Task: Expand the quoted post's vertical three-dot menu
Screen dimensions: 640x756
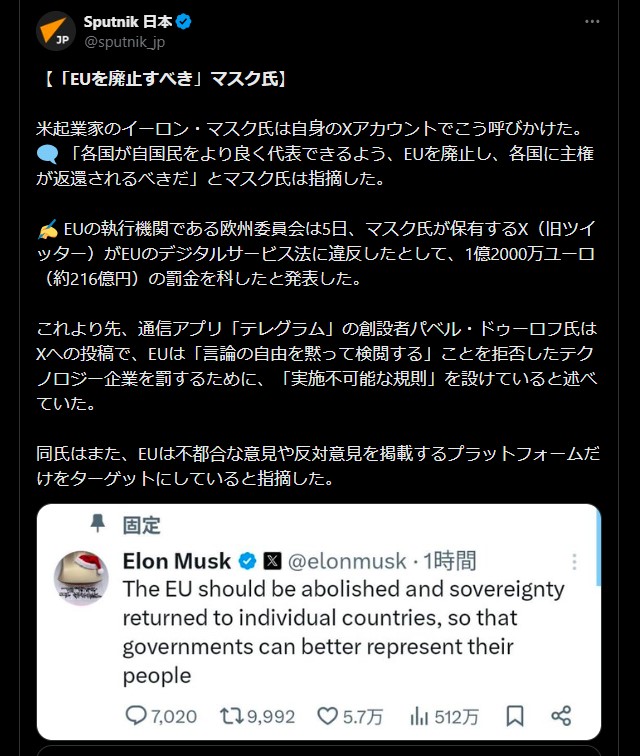Action: [x=574, y=562]
